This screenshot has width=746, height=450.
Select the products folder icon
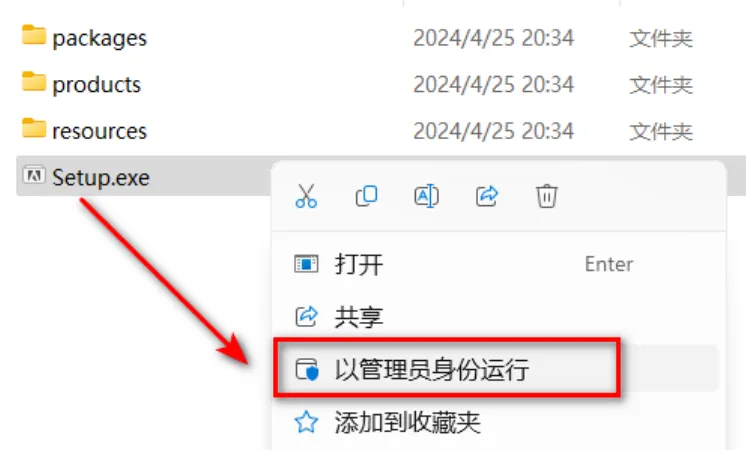click(34, 82)
